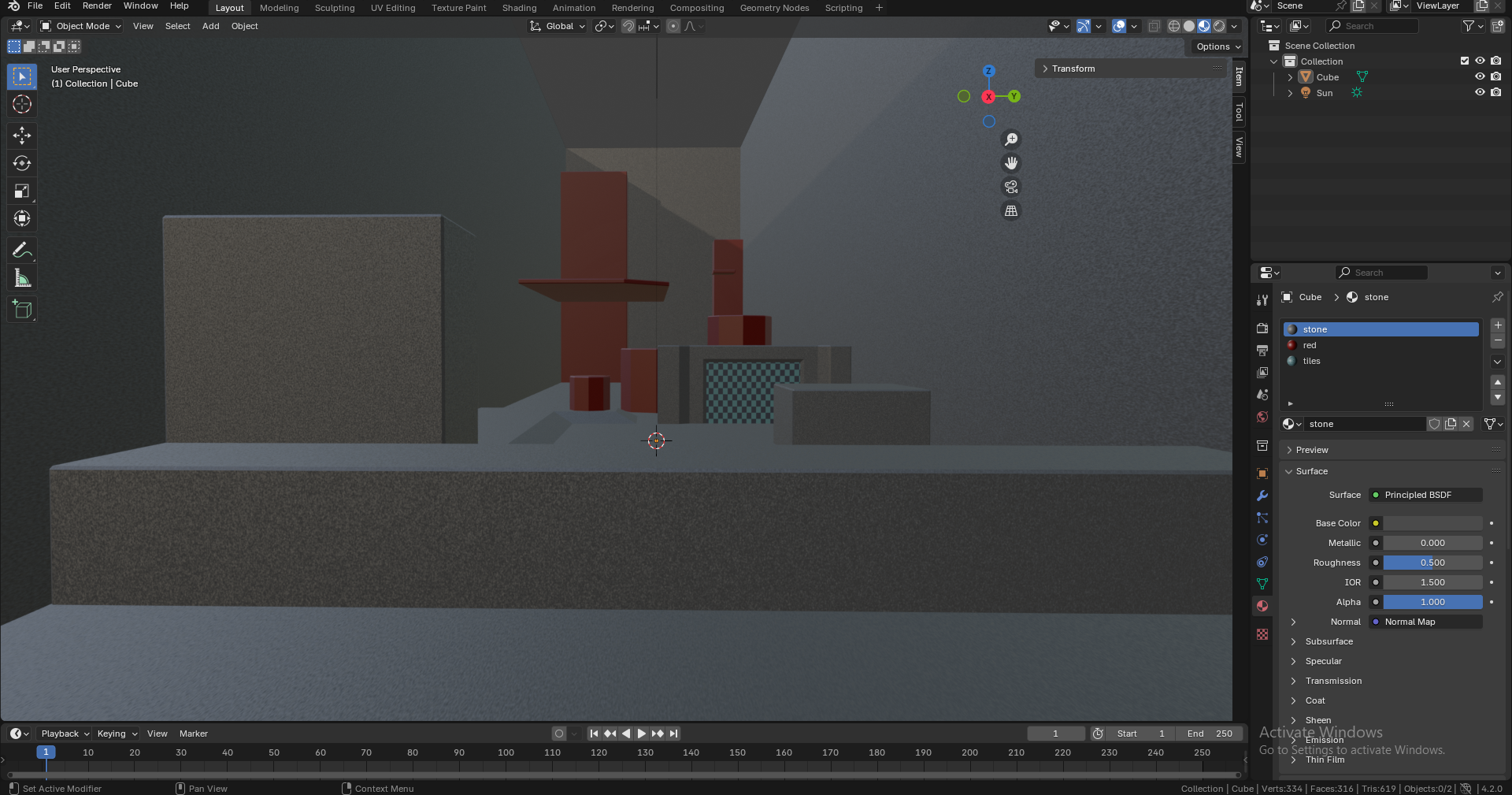Viewport: 1512px width, 795px height.
Task: Switch perspective/orthographic grid icon
Action: pos(1011,210)
